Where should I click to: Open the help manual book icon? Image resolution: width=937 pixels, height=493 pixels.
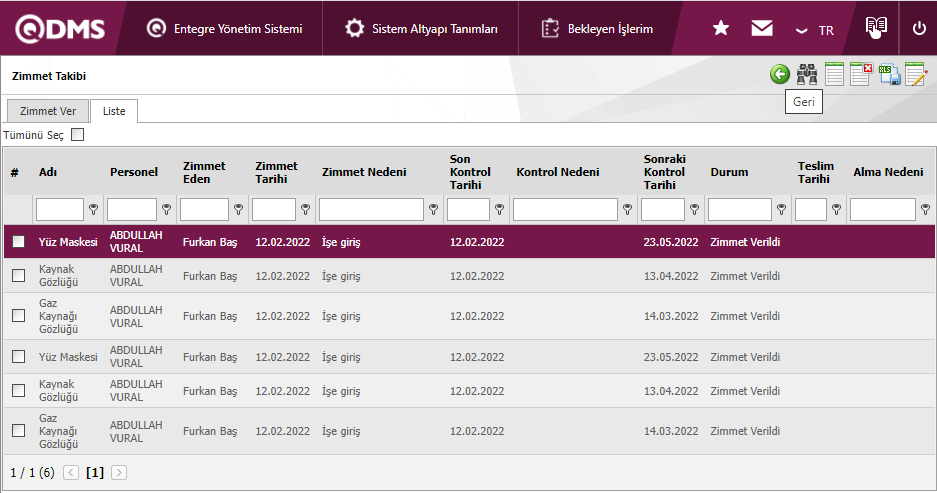pos(876,28)
